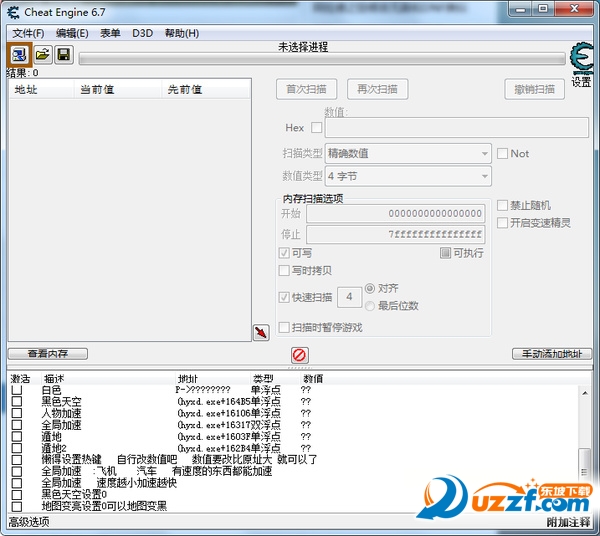Open the D3D menu
Screen dimensions: 600x536
point(142,33)
